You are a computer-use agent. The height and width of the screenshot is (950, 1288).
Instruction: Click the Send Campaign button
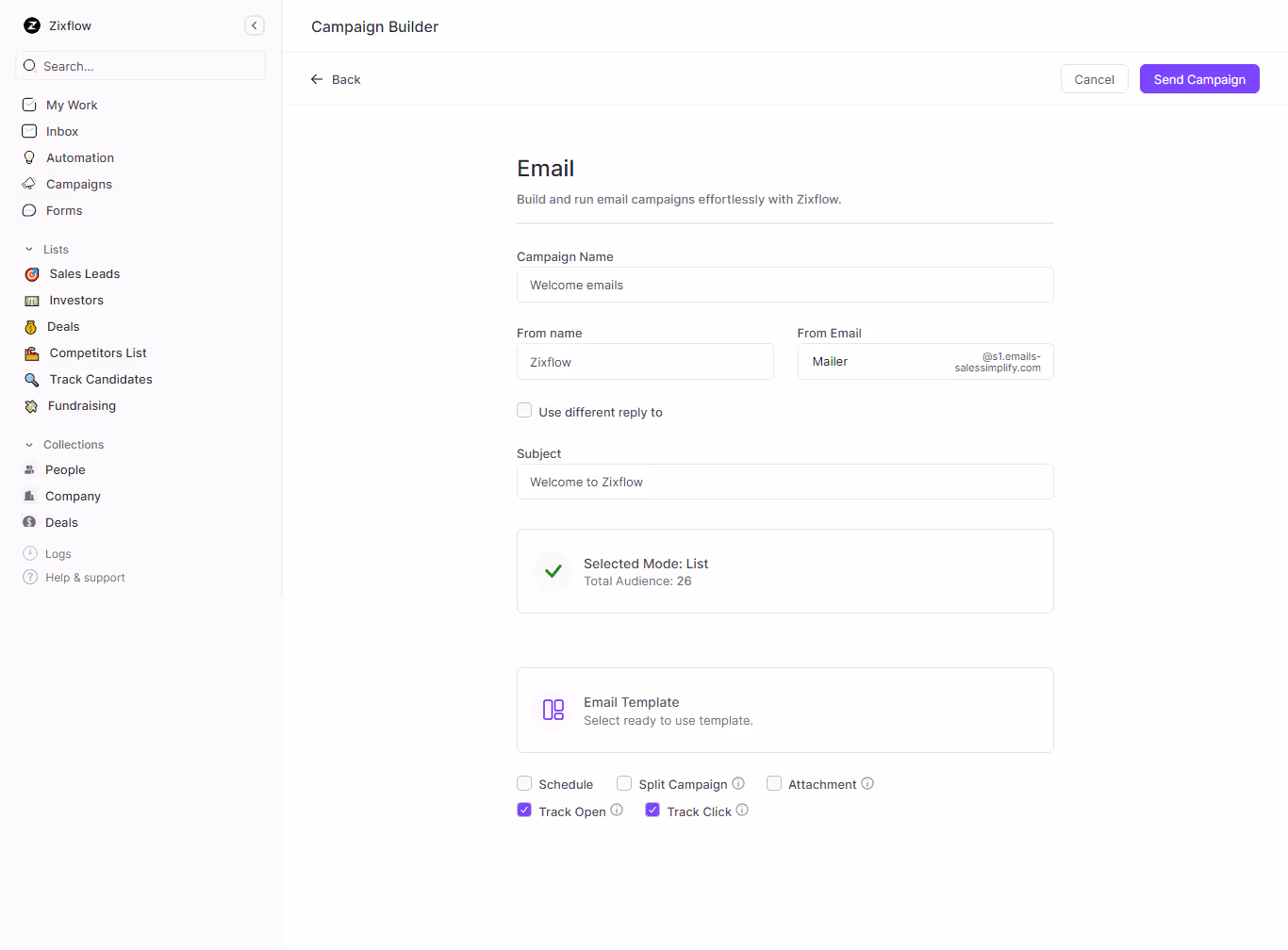[1199, 79]
